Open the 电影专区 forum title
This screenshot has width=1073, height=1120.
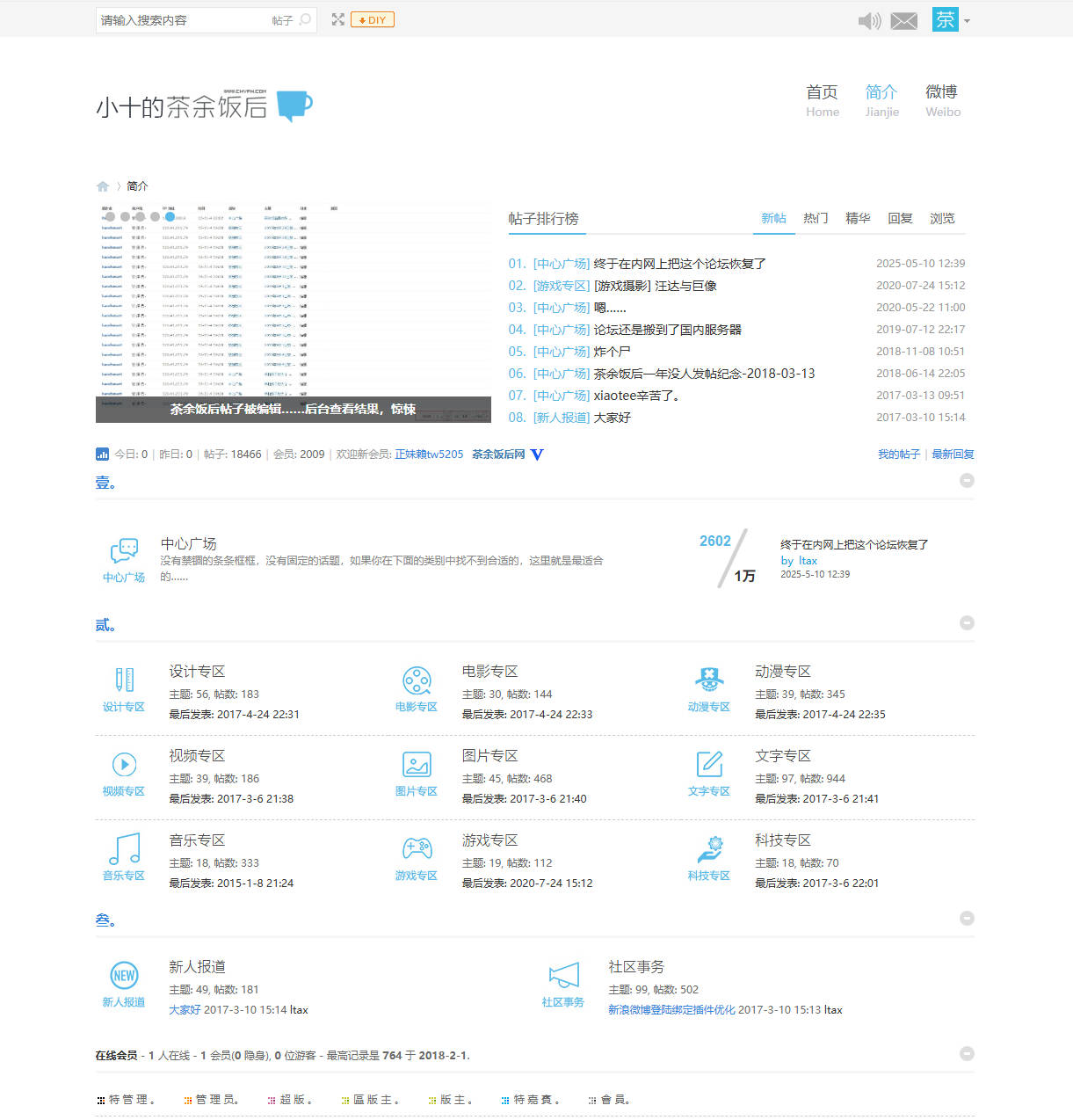[x=489, y=672]
